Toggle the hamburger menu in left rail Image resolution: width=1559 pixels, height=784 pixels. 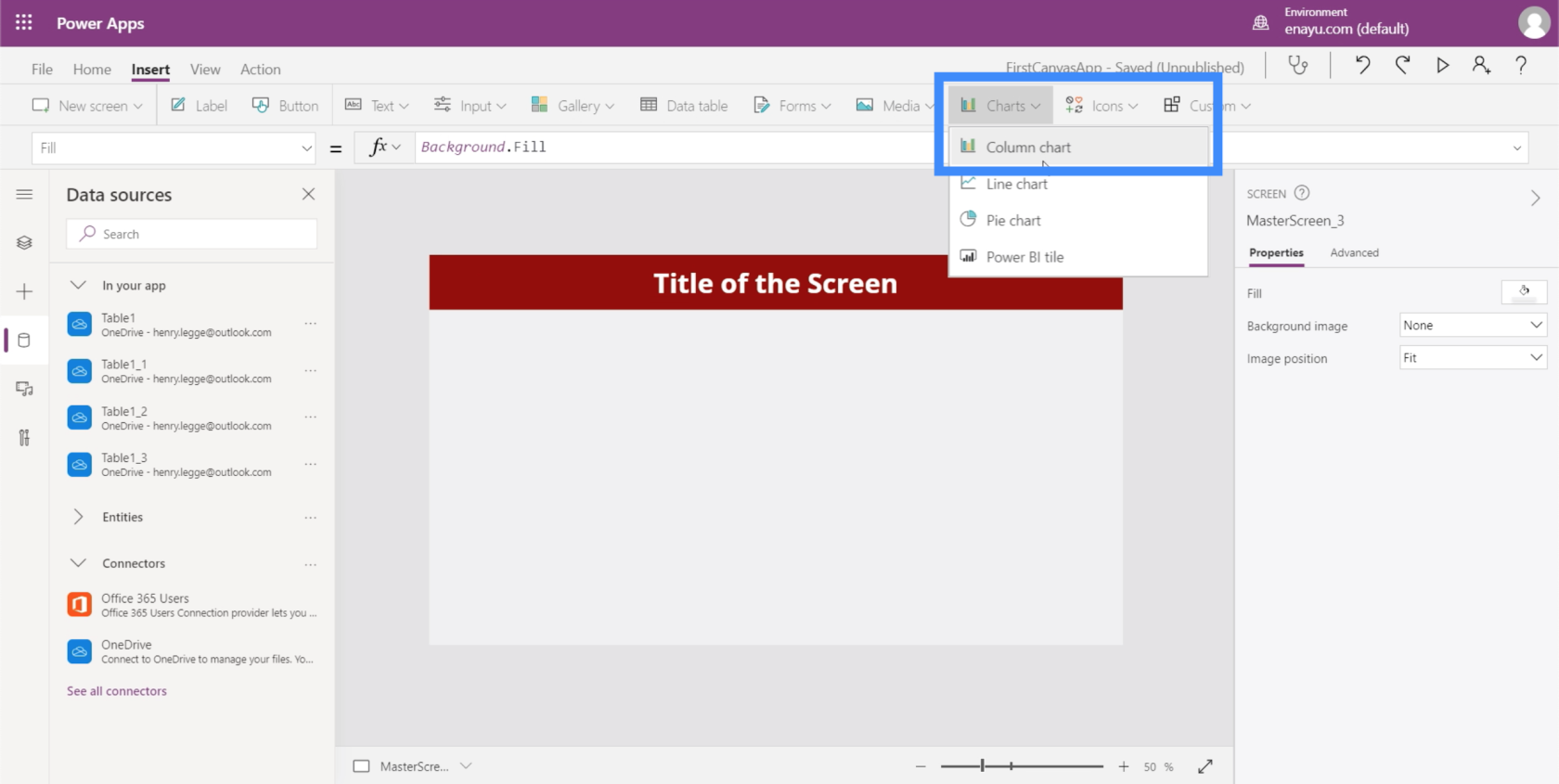click(x=25, y=194)
